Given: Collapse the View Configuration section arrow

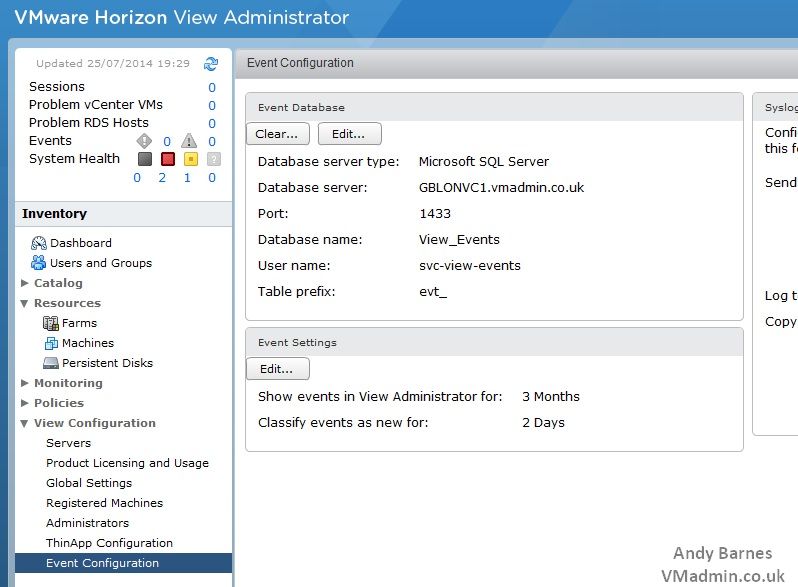Looking at the screenshot, I should tap(24, 424).
